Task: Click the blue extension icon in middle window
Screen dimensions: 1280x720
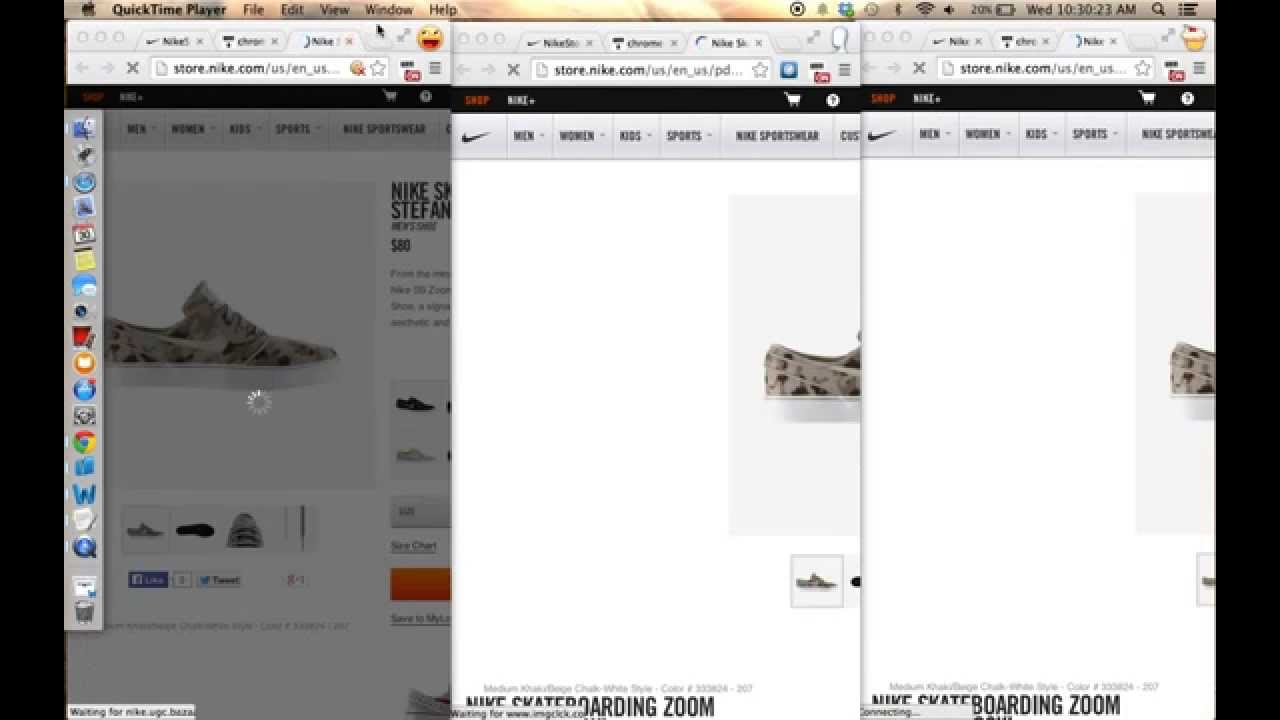Action: click(789, 70)
